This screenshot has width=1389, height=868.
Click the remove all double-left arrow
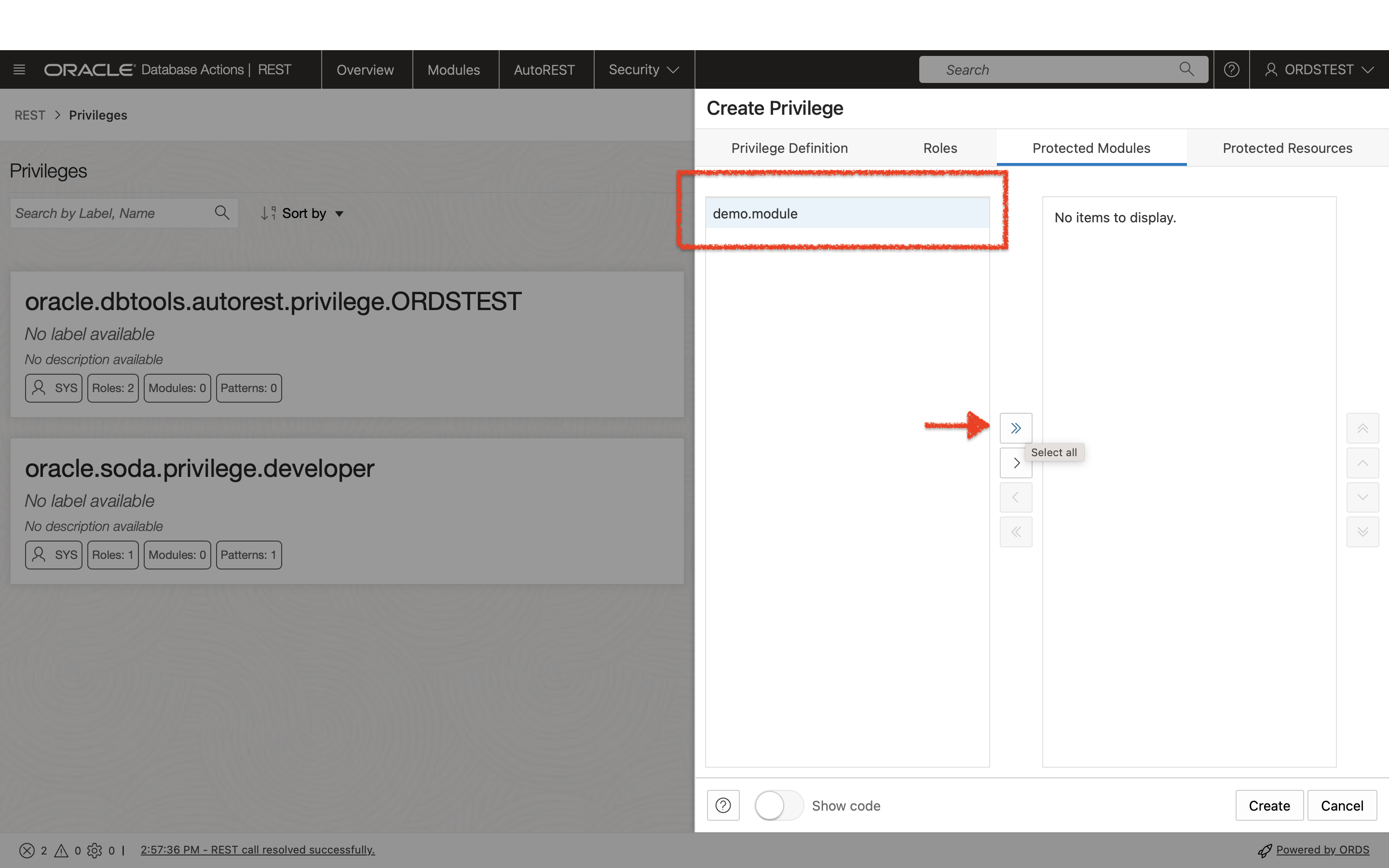pyautogui.click(x=1015, y=531)
